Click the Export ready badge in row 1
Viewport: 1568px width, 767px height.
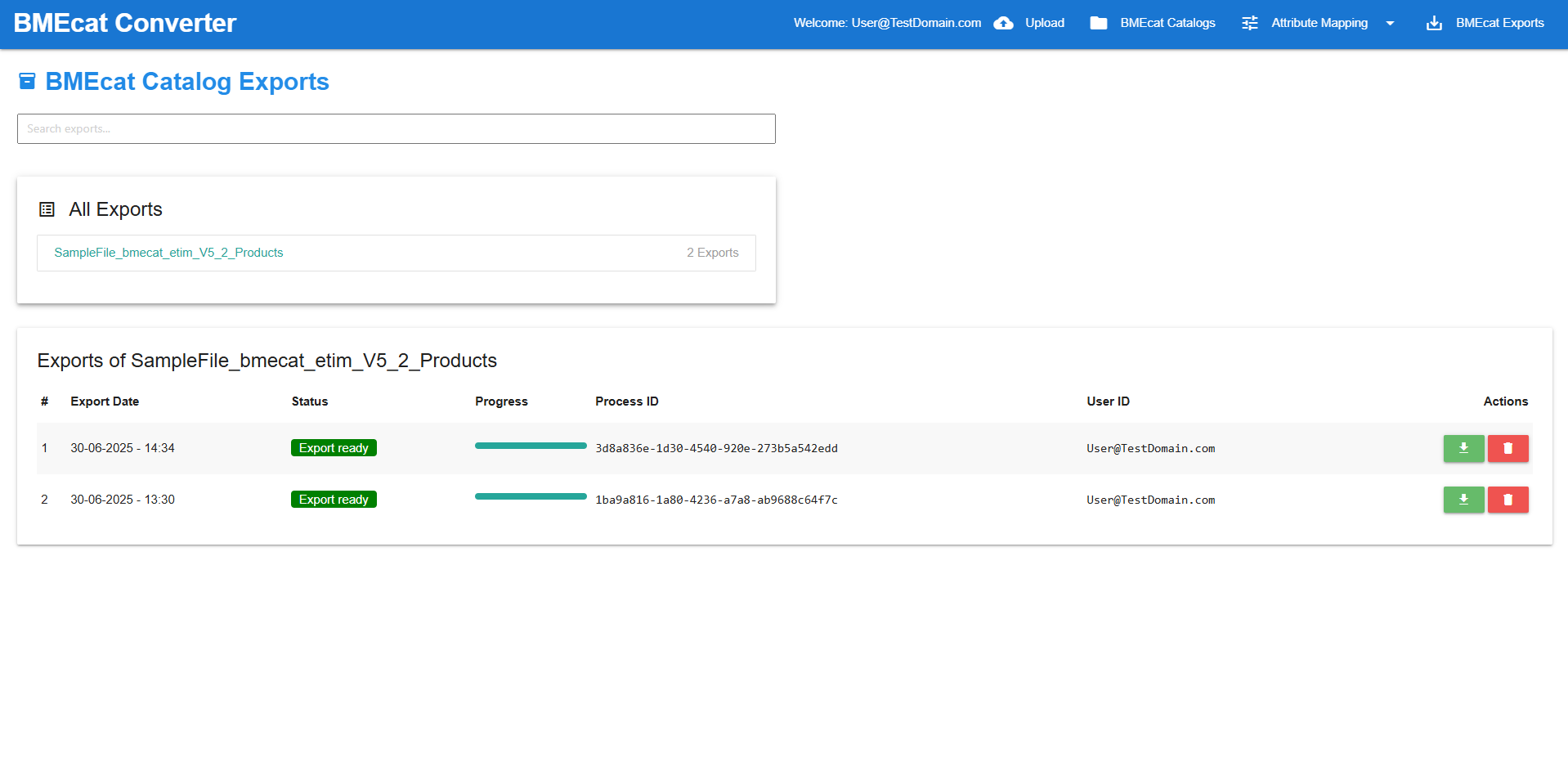(334, 448)
